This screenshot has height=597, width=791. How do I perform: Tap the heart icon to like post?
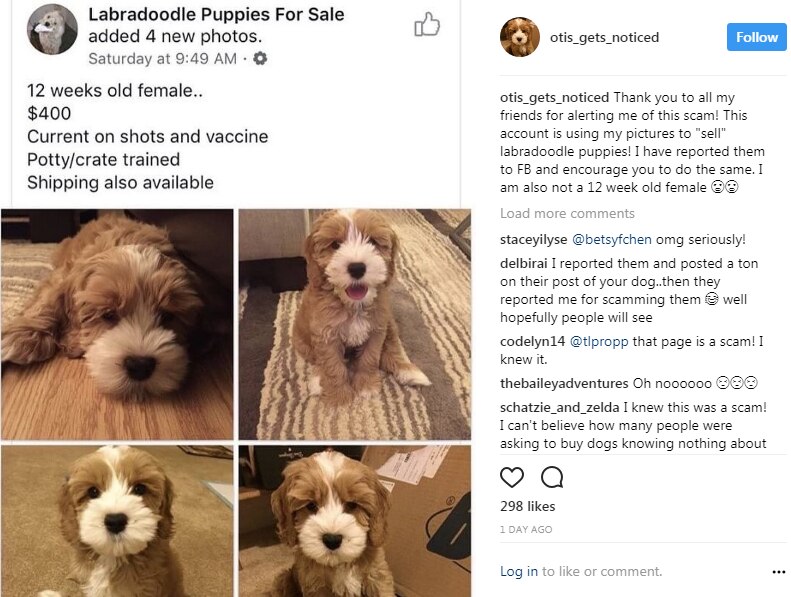point(512,477)
